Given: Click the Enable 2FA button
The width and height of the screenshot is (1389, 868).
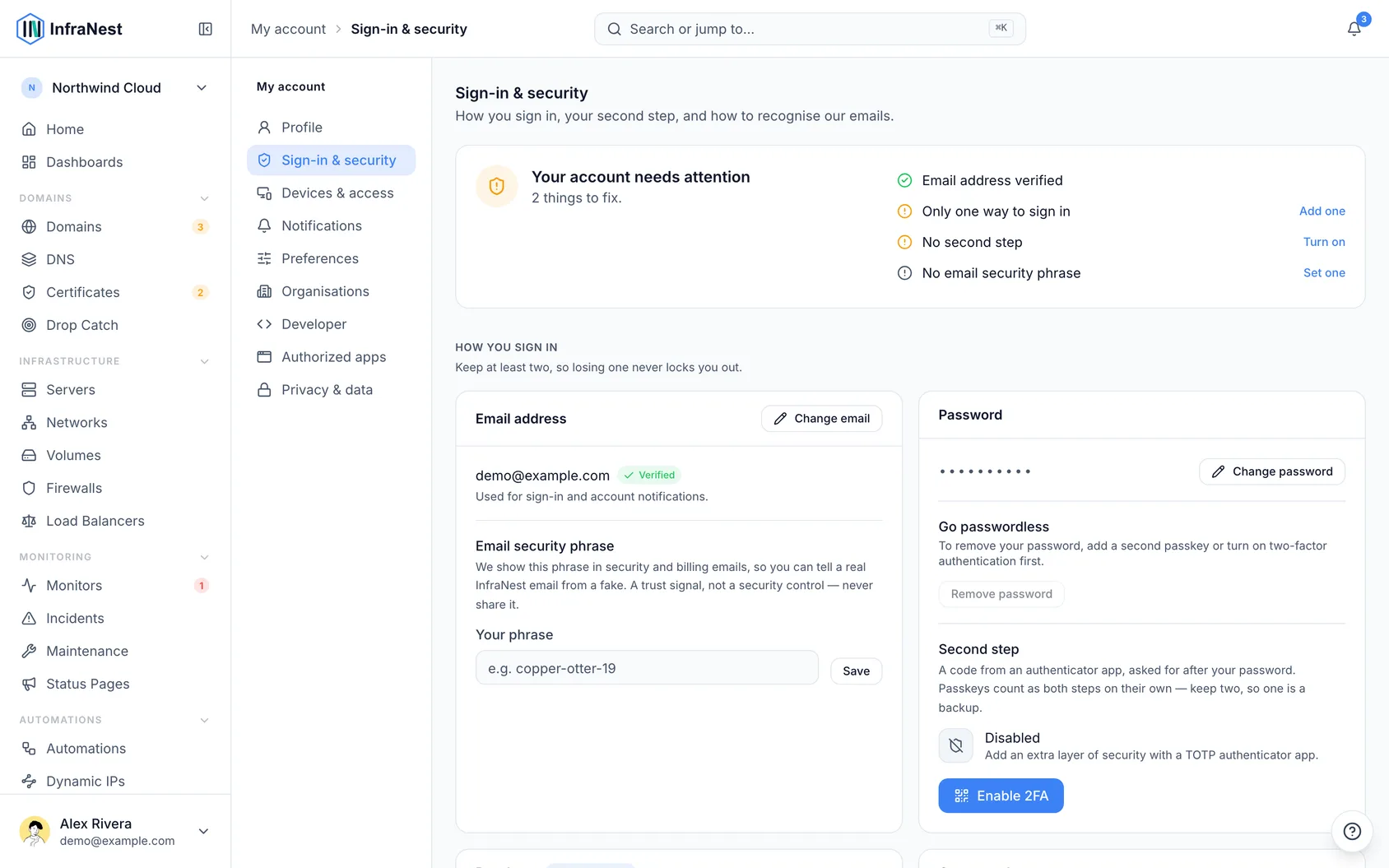Looking at the screenshot, I should point(1001,796).
